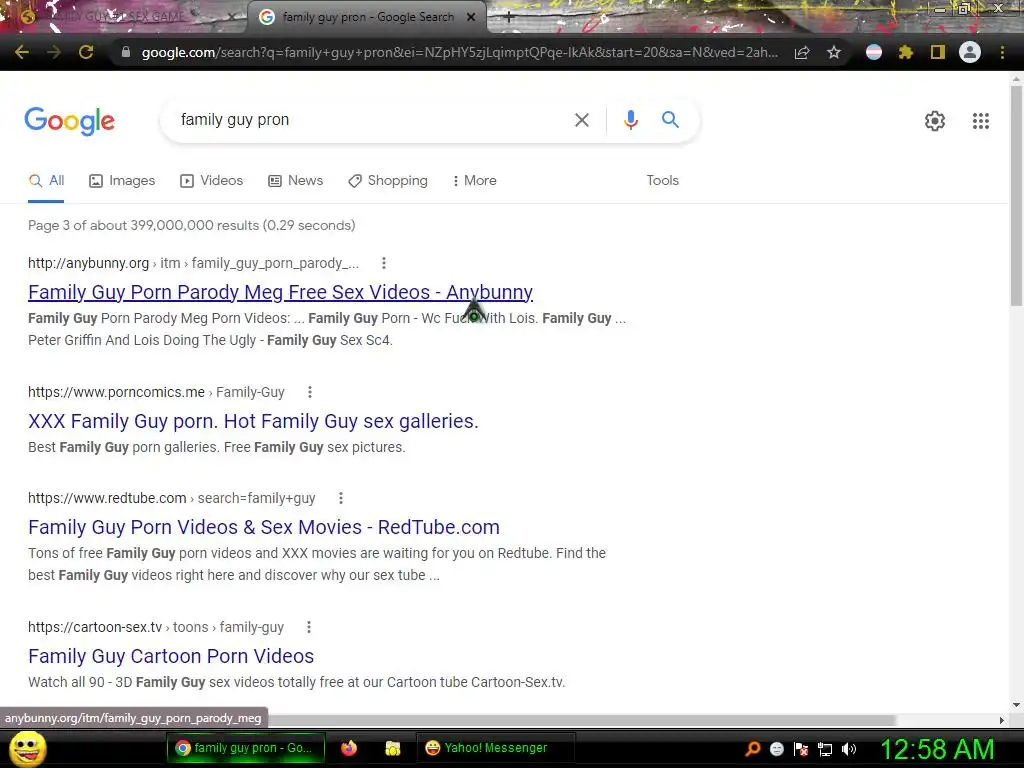This screenshot has height=768, width=1024.
Task: Click the orange magnifier tray icon
Action: [x=753, y=749]
